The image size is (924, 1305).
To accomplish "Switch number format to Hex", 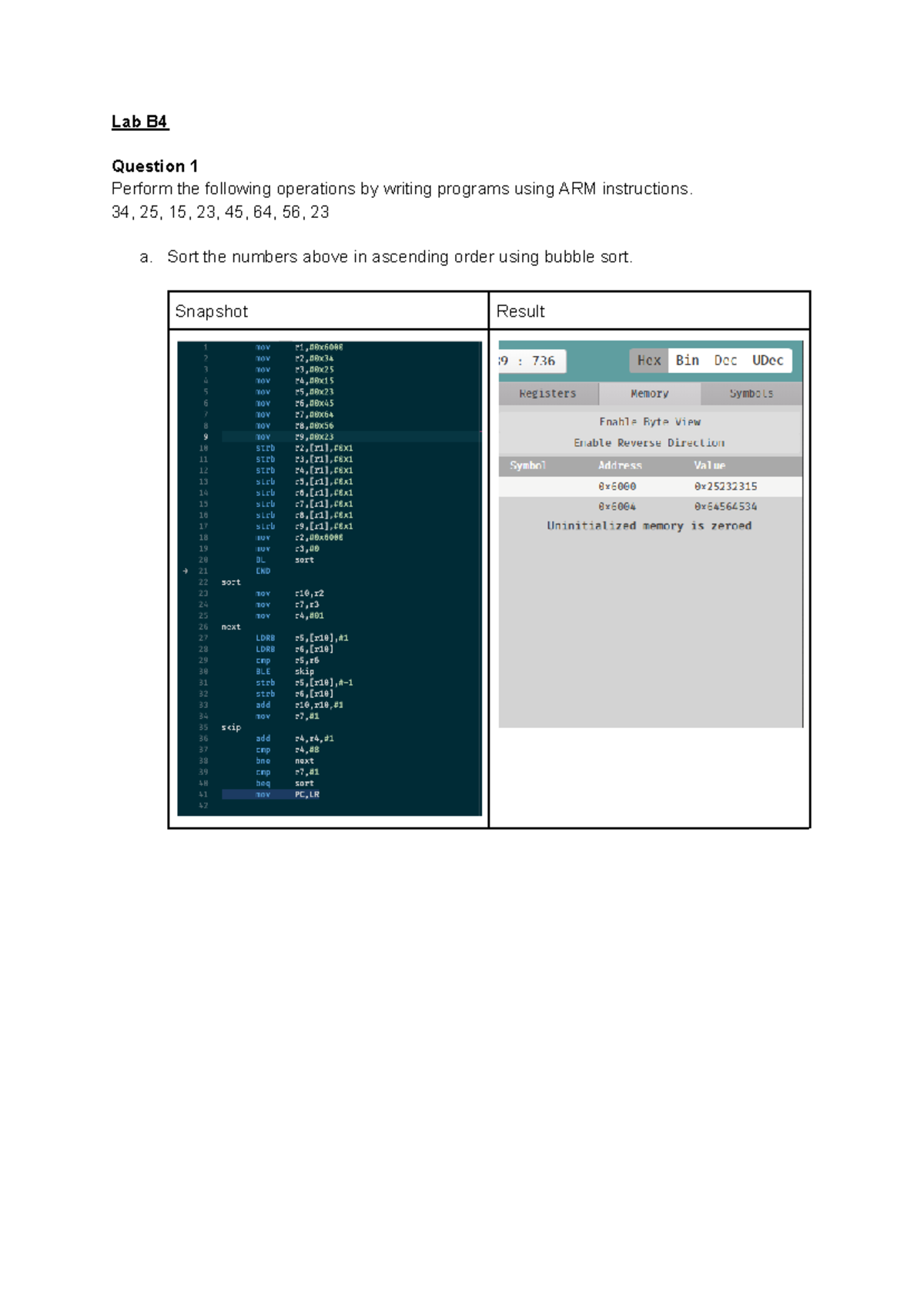I will (649, 361).
